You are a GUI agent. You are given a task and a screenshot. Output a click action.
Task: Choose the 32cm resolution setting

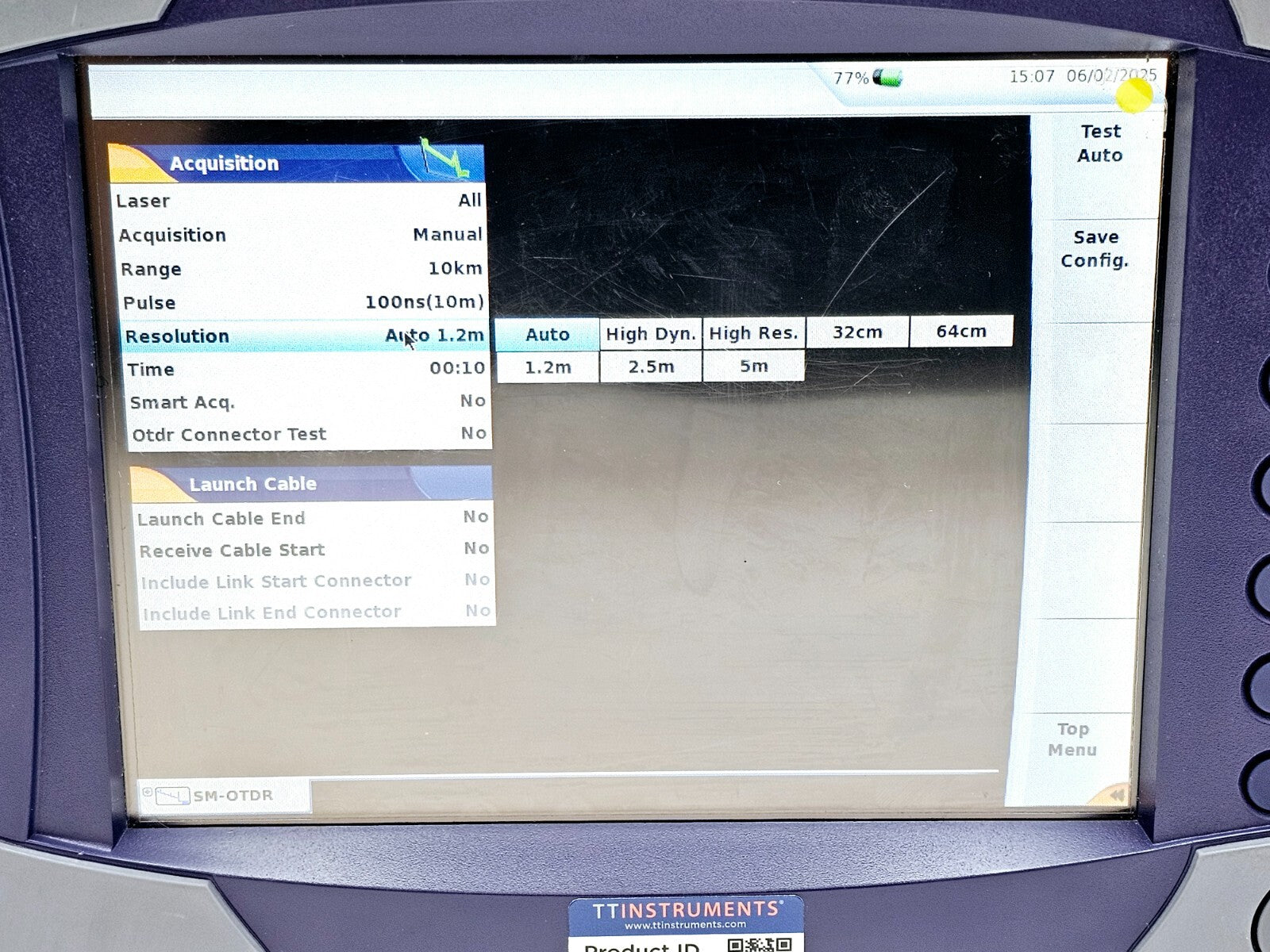click(857, 332)
